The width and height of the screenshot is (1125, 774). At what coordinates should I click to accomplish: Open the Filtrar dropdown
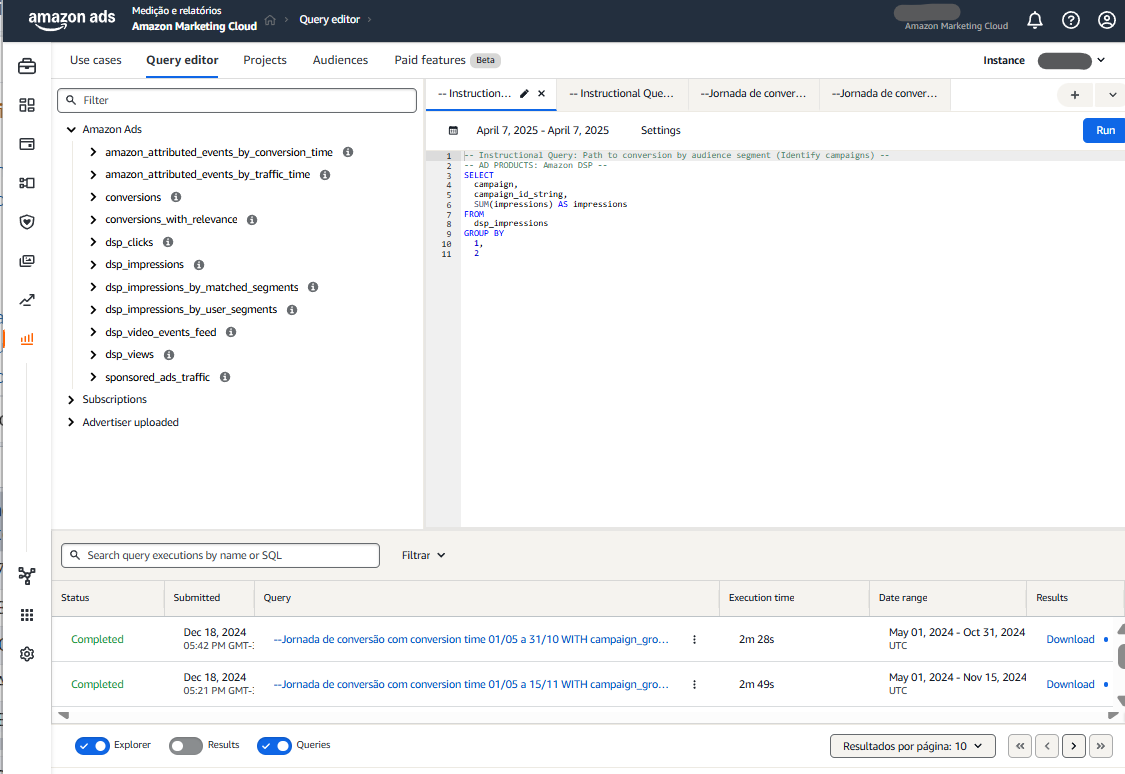coord(423,555)
